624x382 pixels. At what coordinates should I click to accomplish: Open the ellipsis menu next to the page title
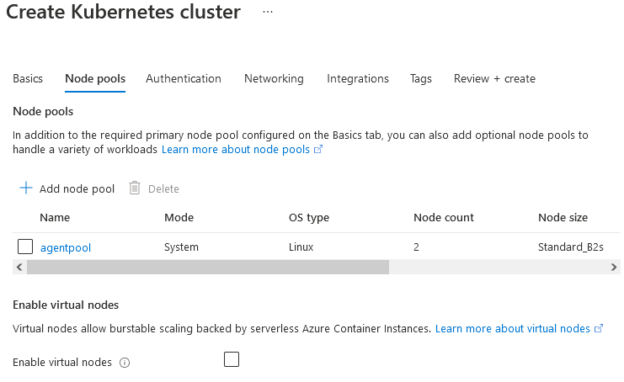[267, 12]
